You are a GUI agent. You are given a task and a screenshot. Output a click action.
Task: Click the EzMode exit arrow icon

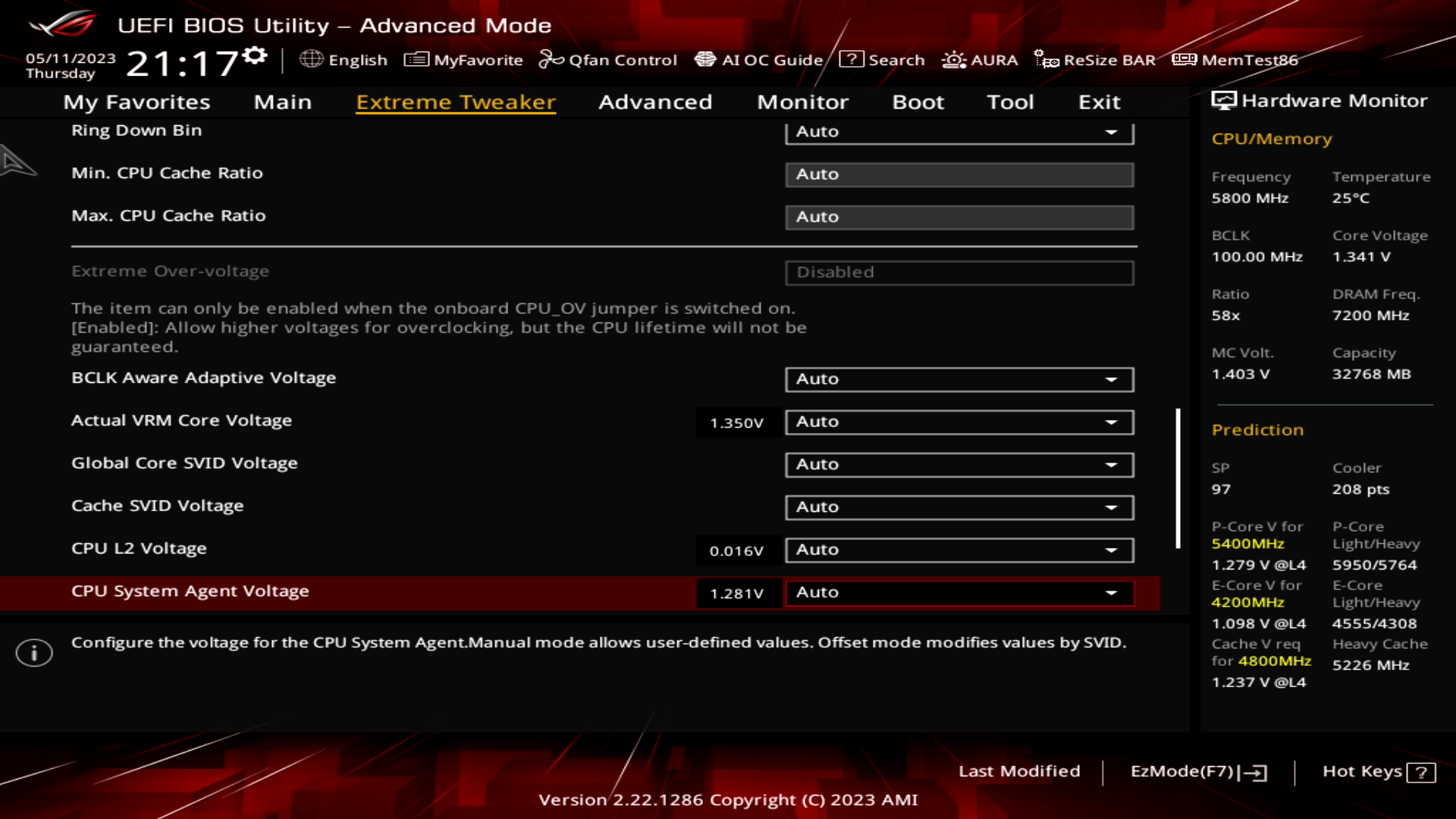pos(1253,772)
